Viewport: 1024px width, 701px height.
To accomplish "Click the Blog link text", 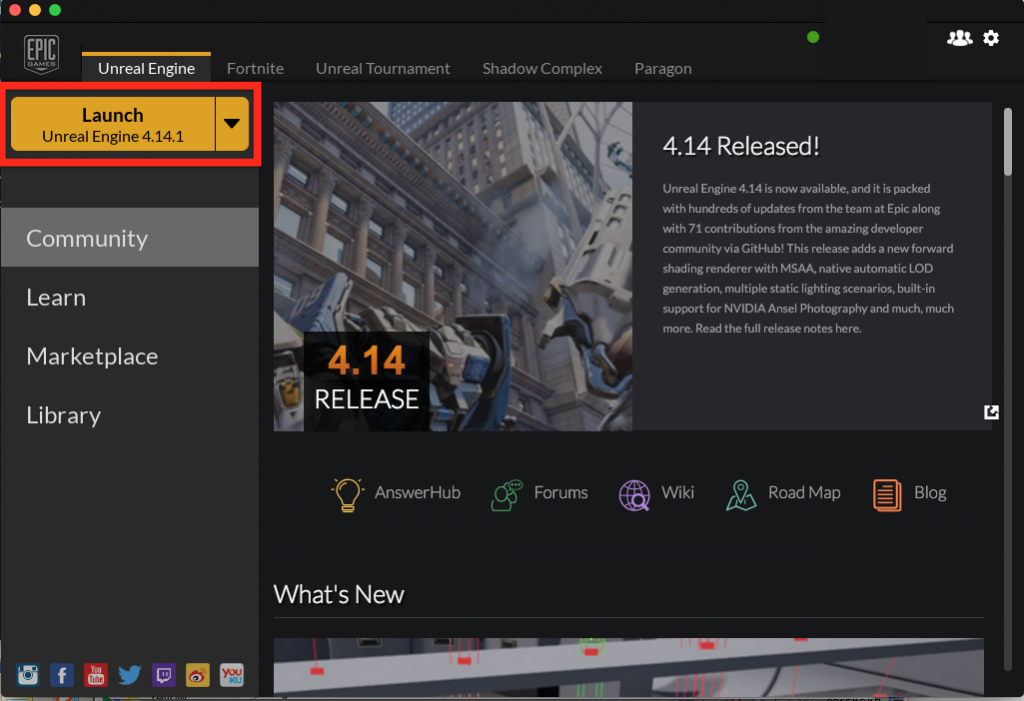I will coord(930,492).
